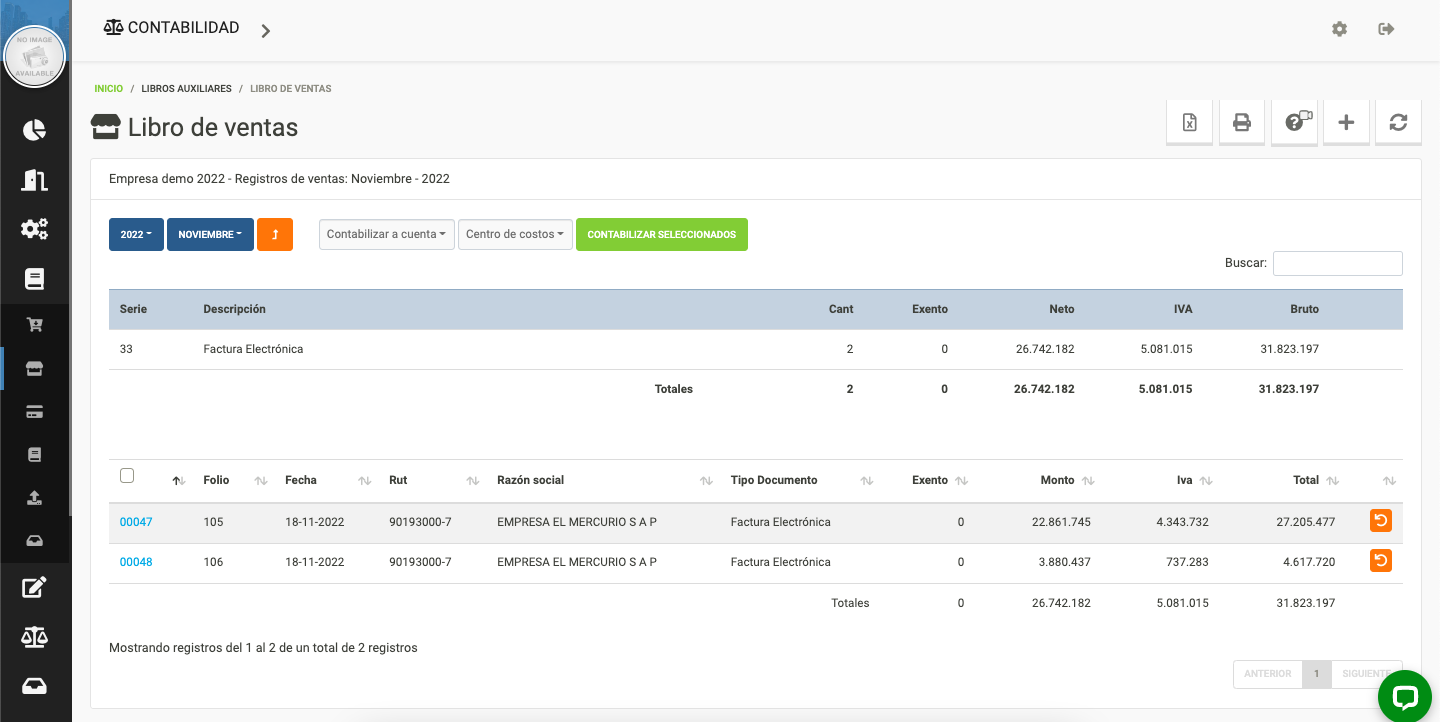Open record link 00048

point(136,562)
